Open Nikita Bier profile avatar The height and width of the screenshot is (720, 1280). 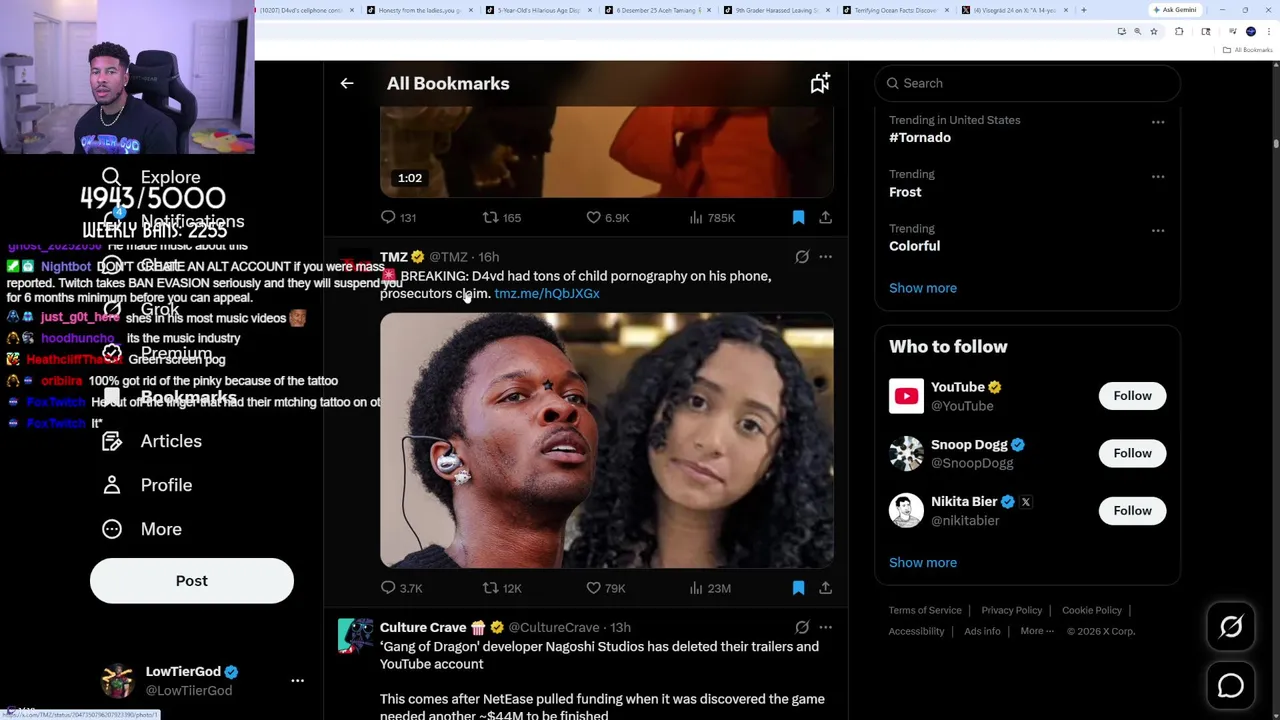906,511
